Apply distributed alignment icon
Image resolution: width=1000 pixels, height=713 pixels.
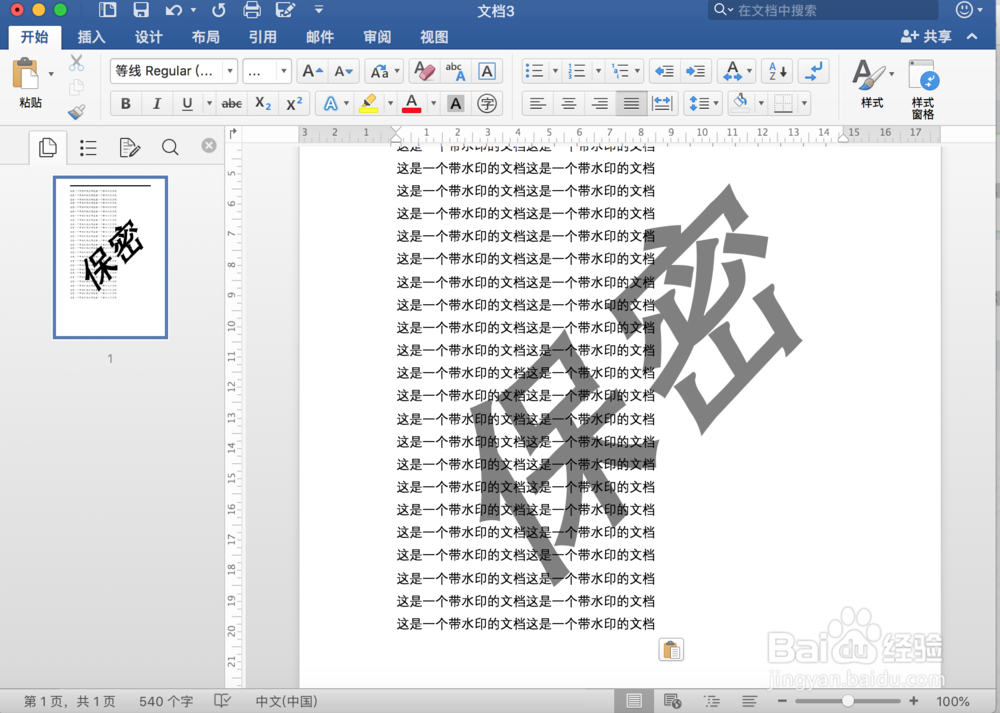[x=663, y=103]
